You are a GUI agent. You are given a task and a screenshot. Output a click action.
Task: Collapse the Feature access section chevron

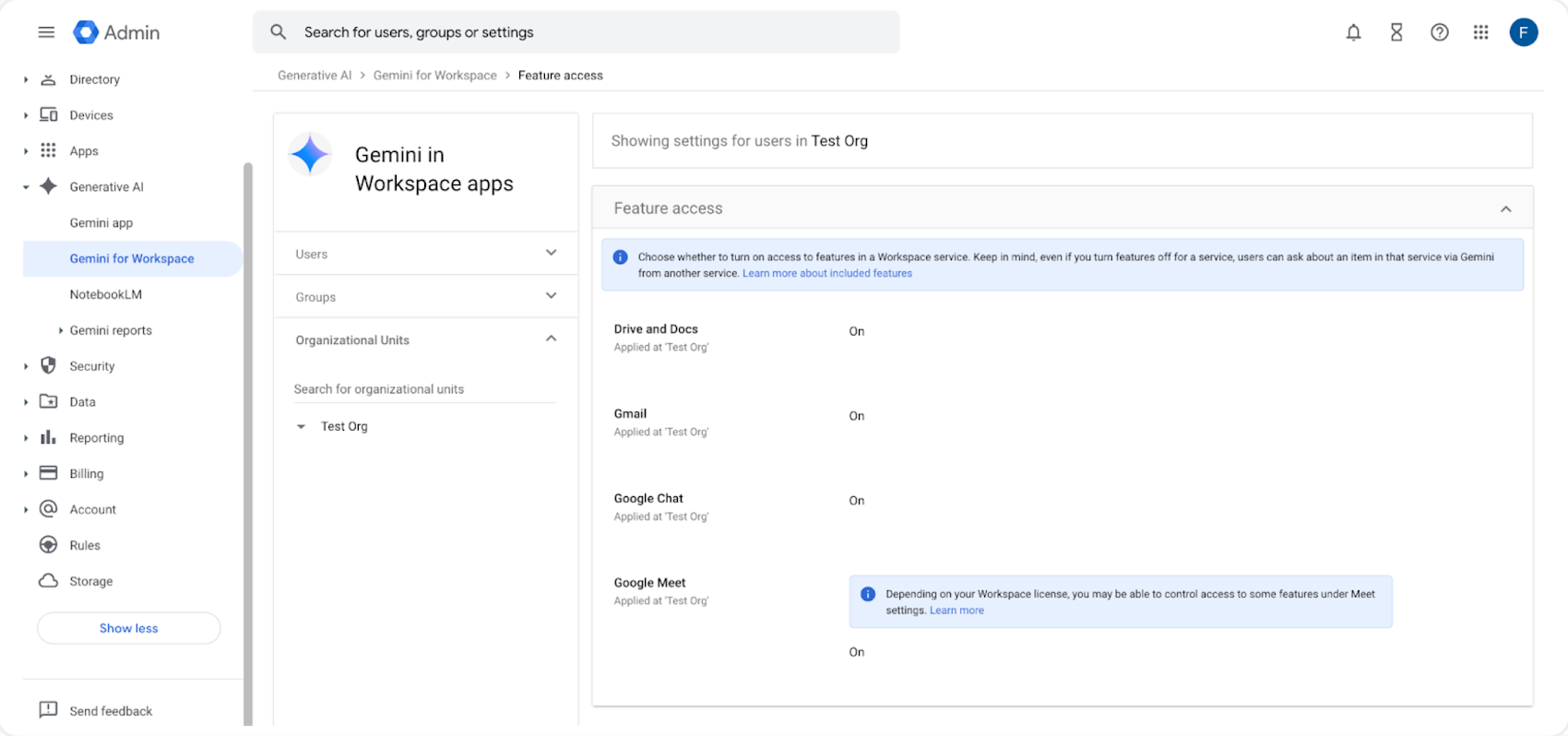pos(1505,209)
